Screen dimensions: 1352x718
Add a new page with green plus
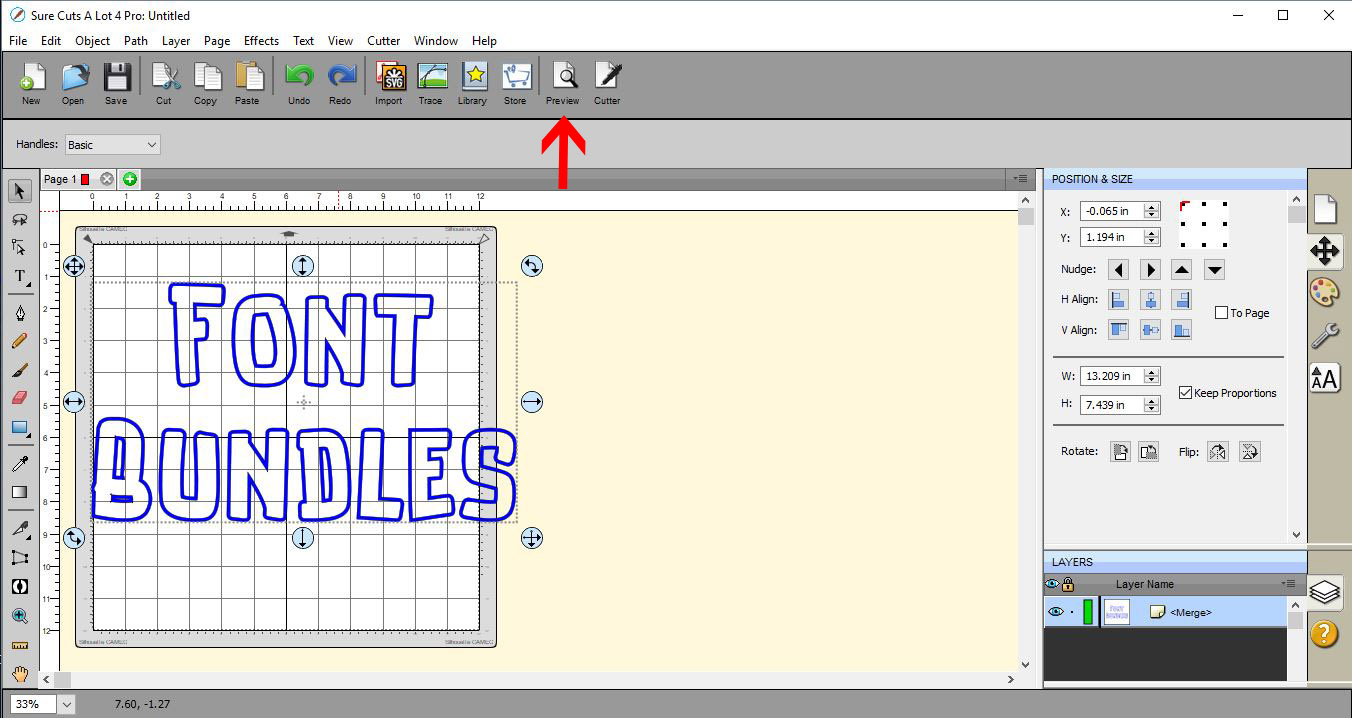tap(129, 178)
